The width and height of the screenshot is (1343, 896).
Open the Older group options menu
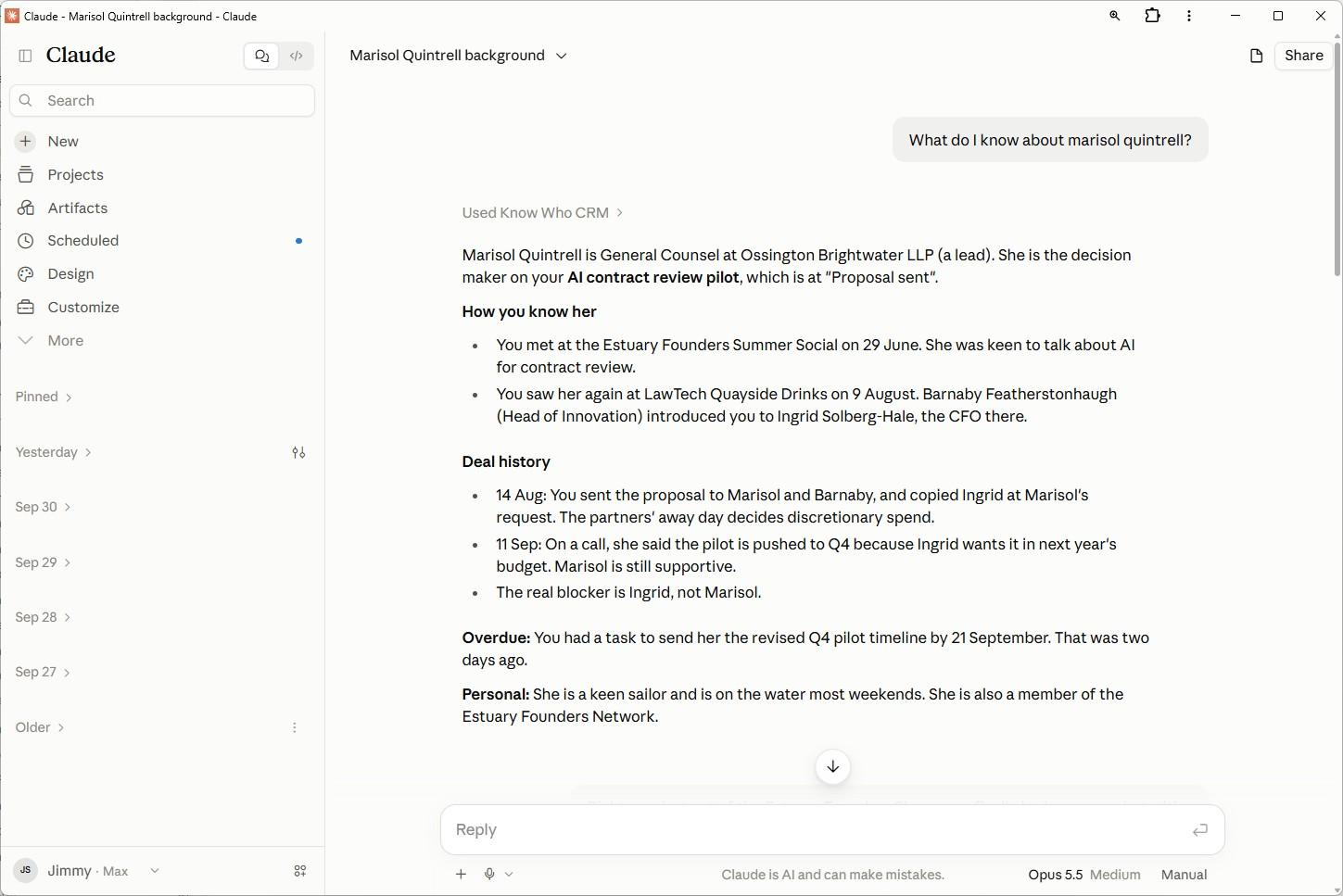click(x=295, y=727)
